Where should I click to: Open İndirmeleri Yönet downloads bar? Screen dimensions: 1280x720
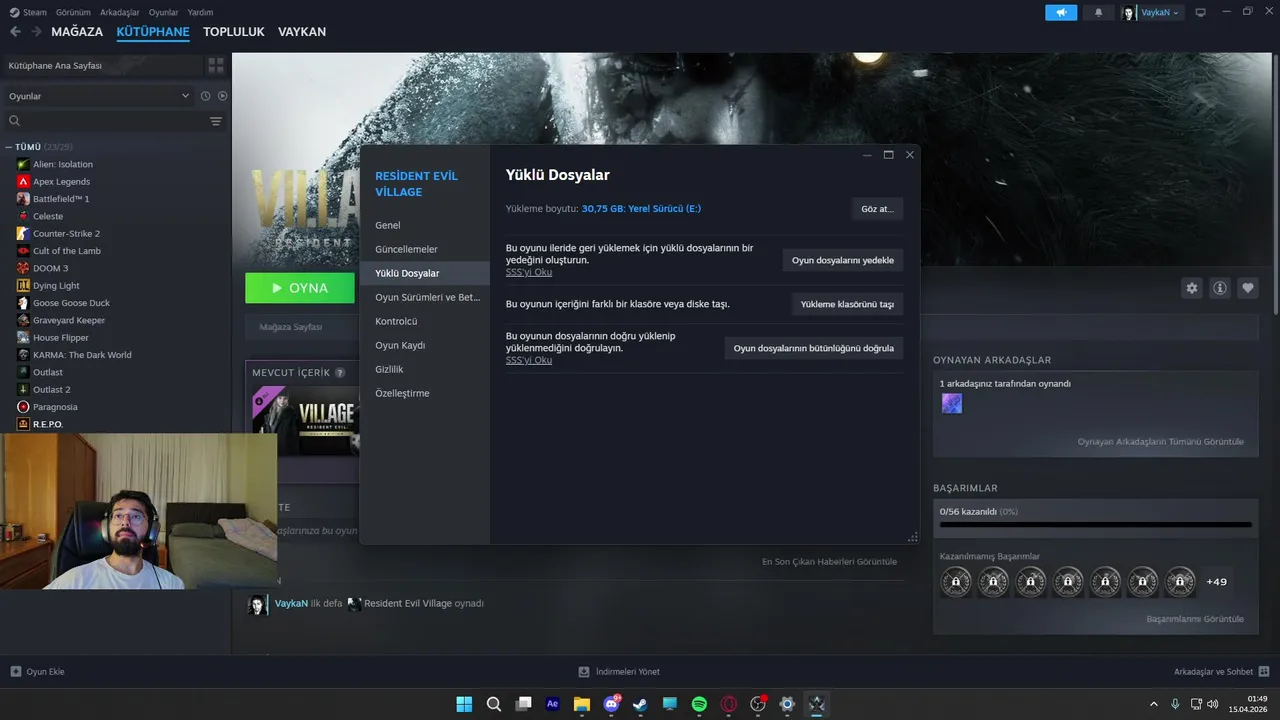[x=619, y=672]
